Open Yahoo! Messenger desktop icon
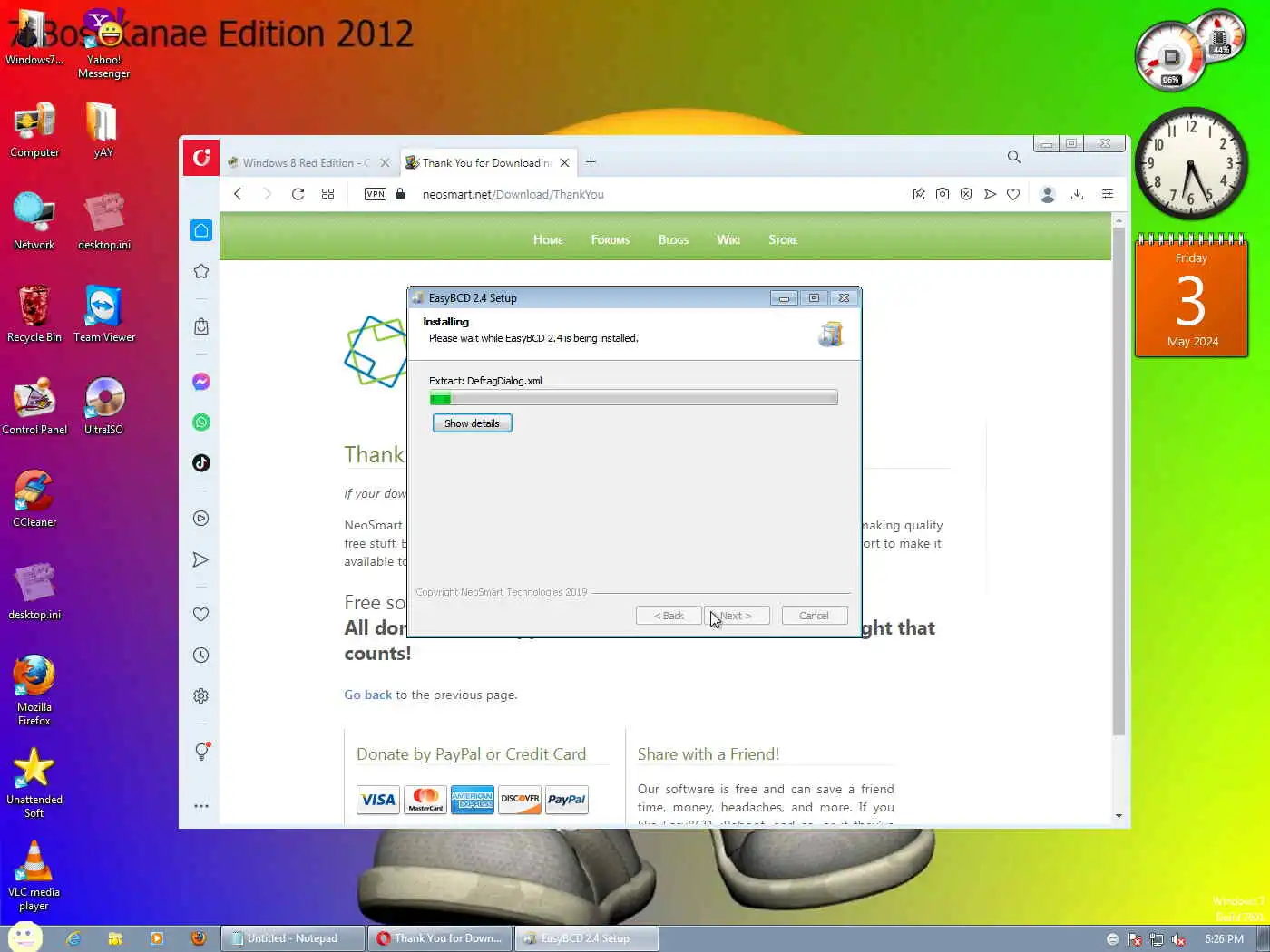The height and width of the screenshot is (952, 1270). 103,44
